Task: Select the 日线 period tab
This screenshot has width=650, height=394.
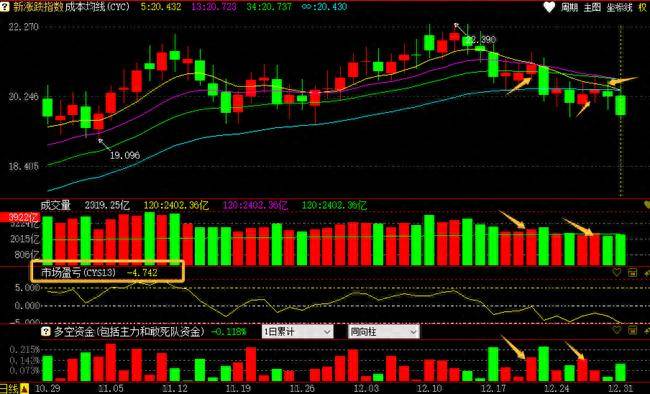Action: pyautogui.click(x=10, y=389)
